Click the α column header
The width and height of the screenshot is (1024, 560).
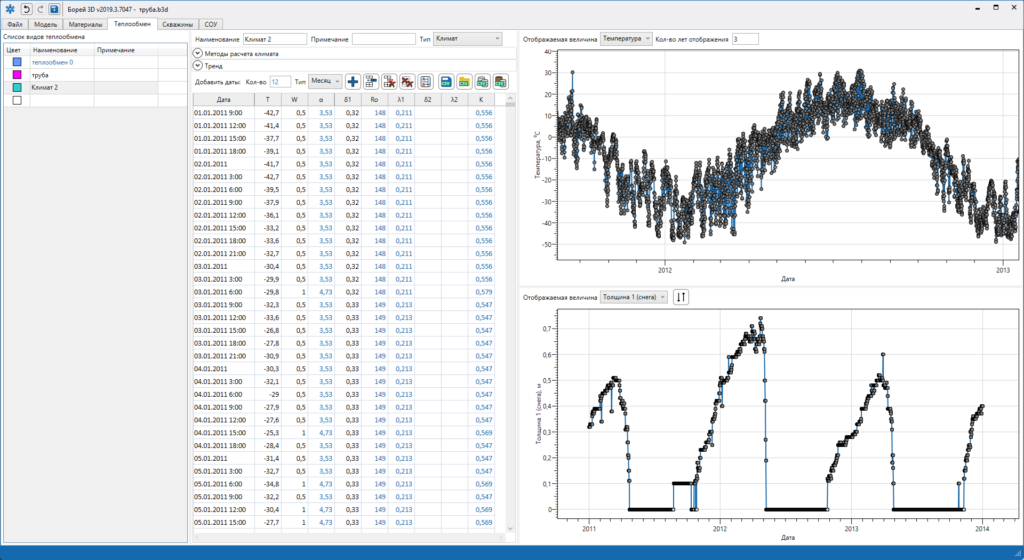[321, 99]
